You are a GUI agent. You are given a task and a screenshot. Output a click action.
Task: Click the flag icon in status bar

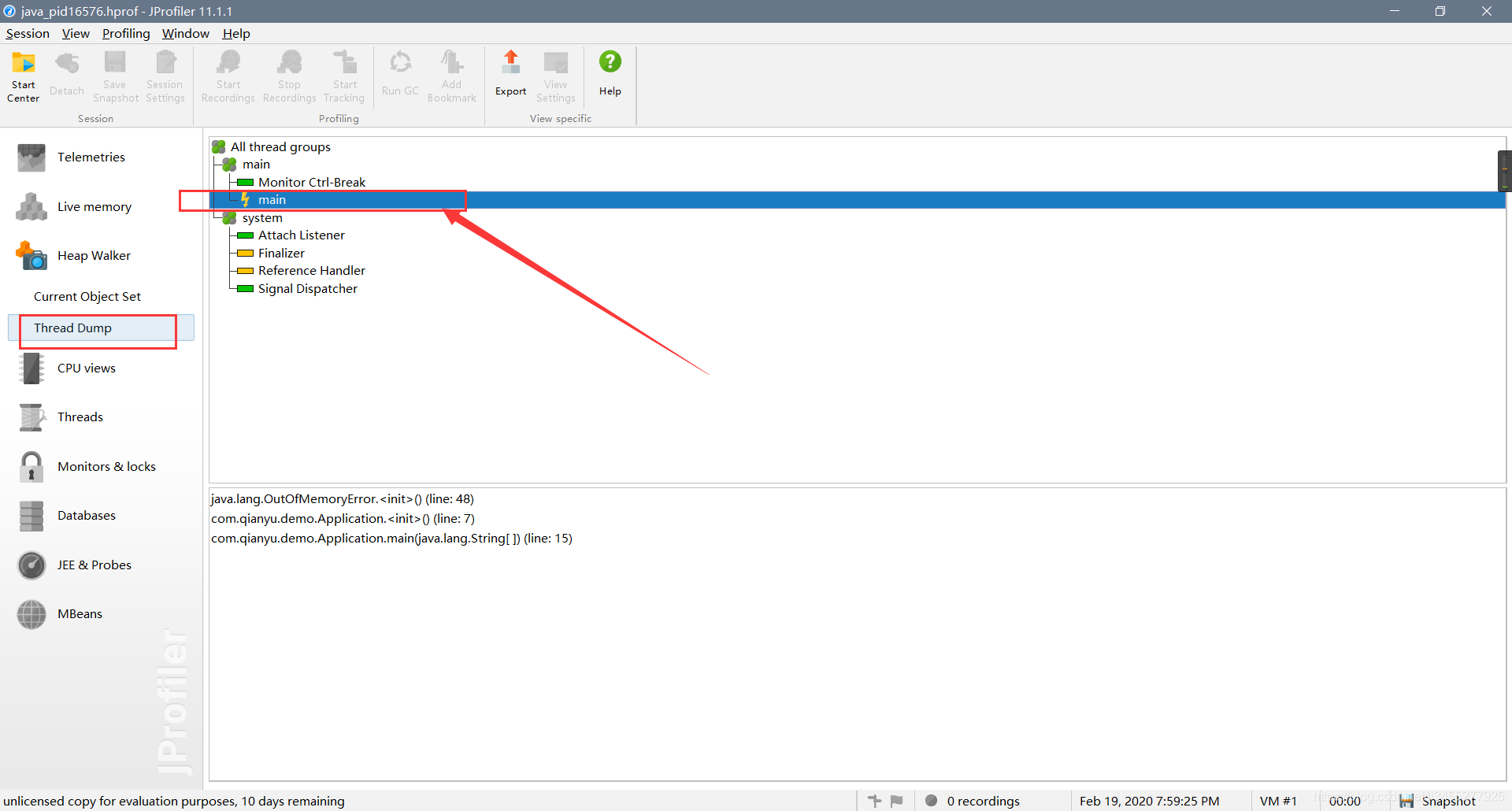[x=896, y=801]
